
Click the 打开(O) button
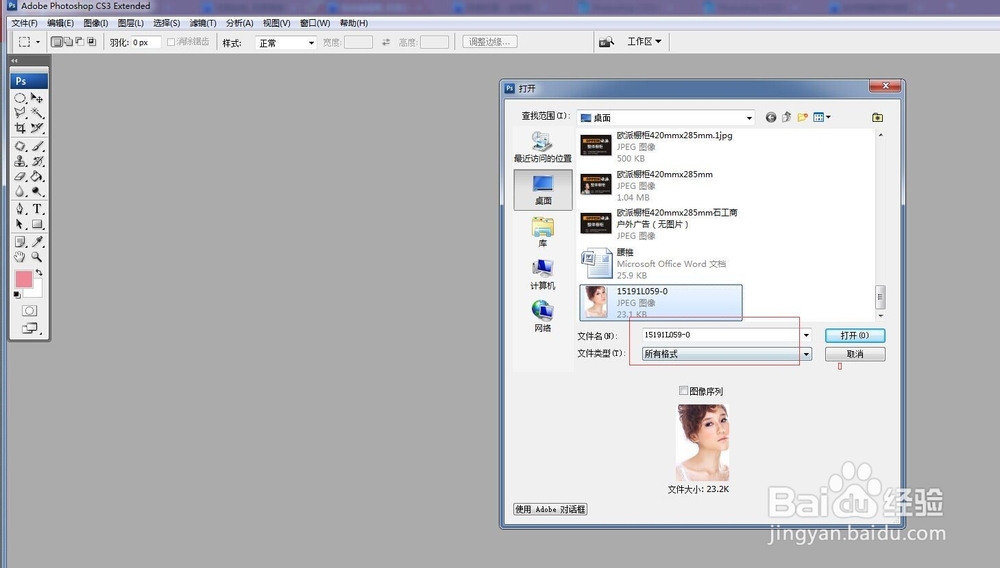tap(855, 335)
